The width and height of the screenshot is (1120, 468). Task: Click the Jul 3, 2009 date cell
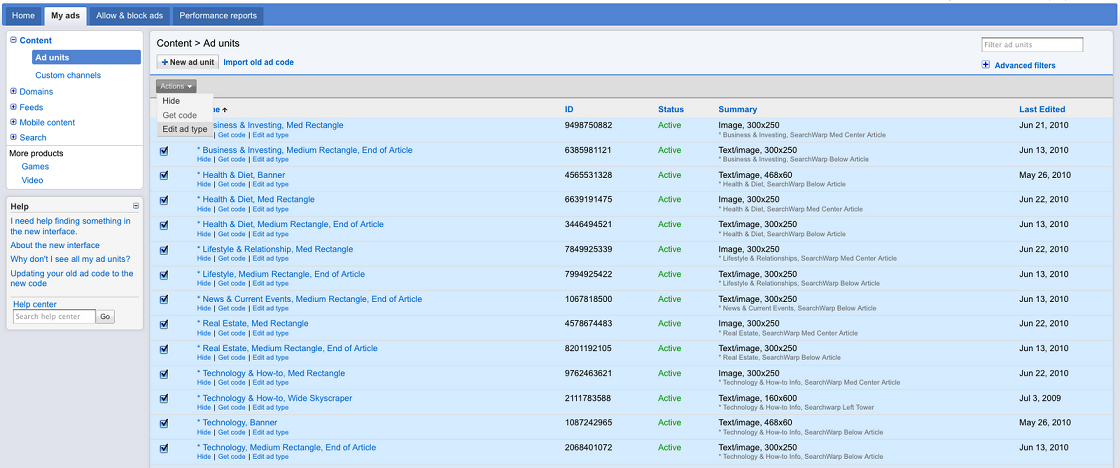[x=1040, y=398]
